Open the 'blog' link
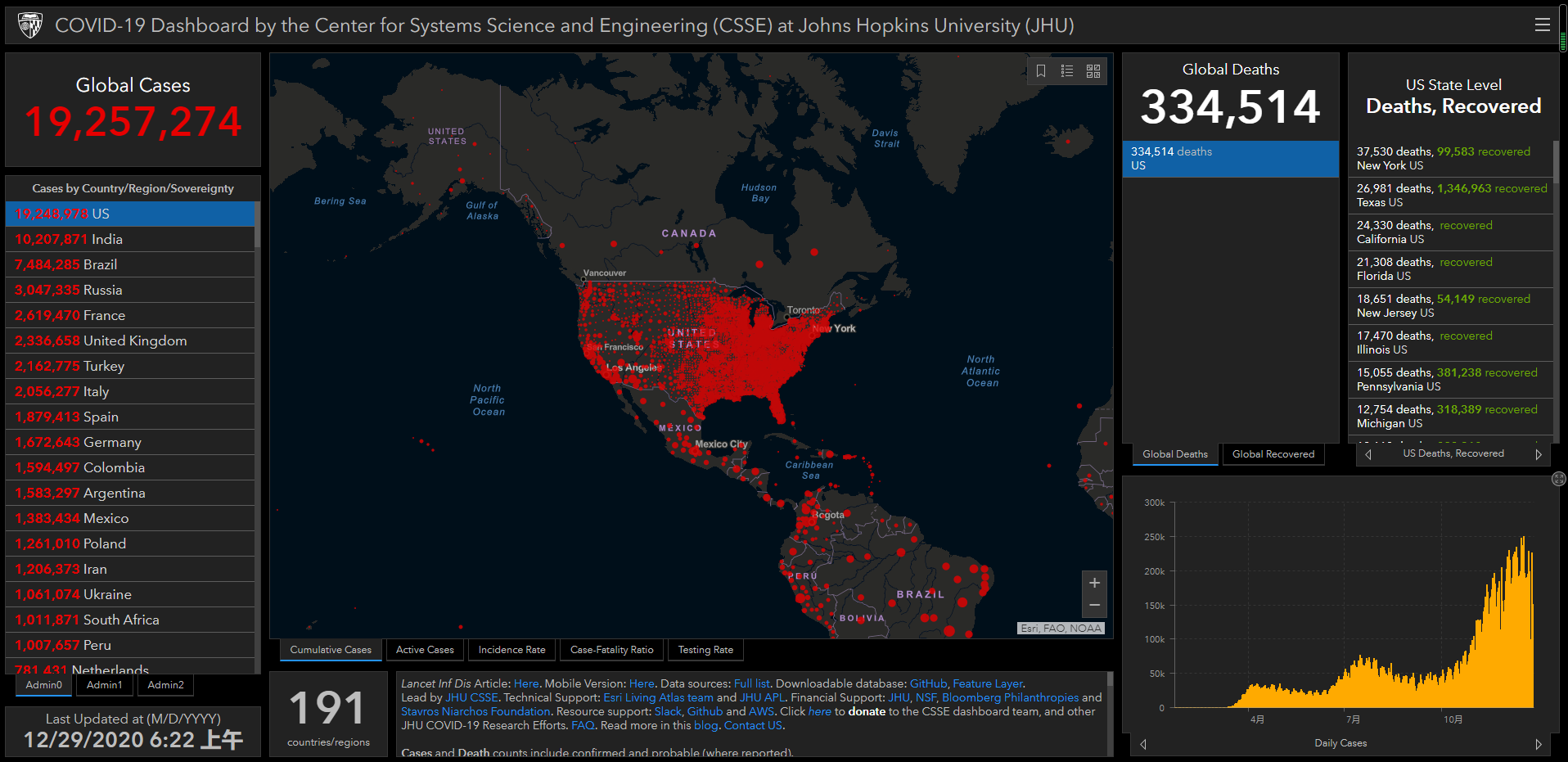The image size is (1568, 762). tap(705, 725)
